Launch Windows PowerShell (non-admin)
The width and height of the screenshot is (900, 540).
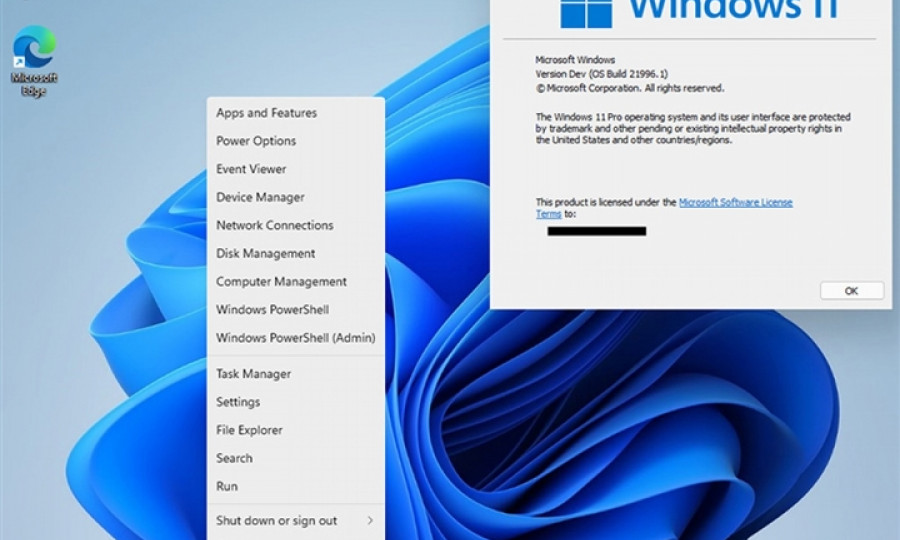pyautogui.click(x=272, y=310)
